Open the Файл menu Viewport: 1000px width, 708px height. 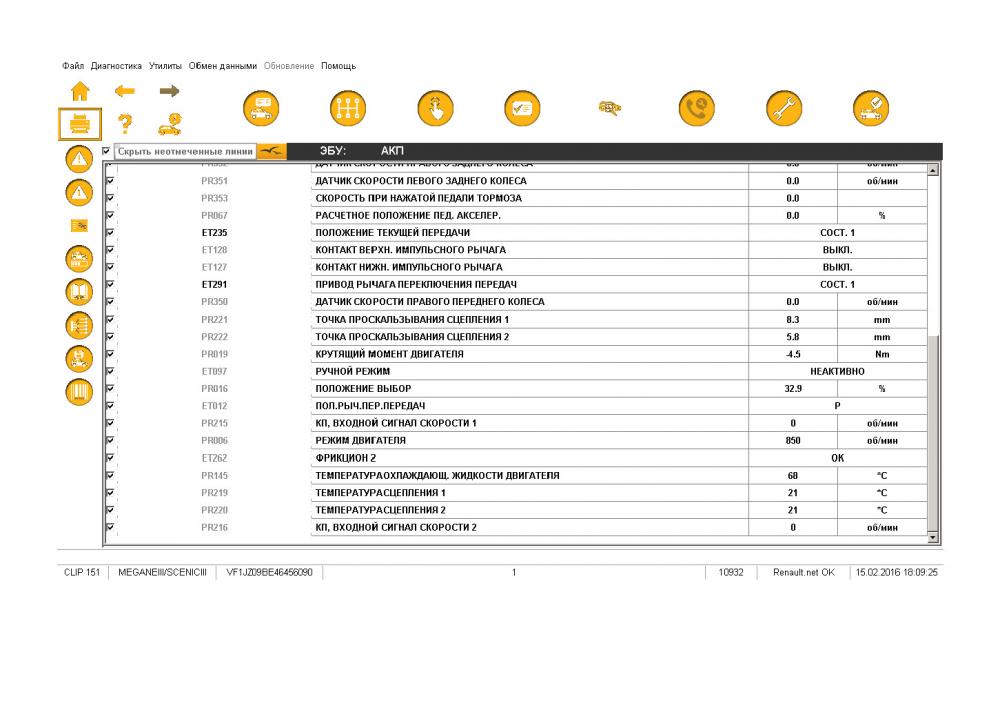[73, 66]
